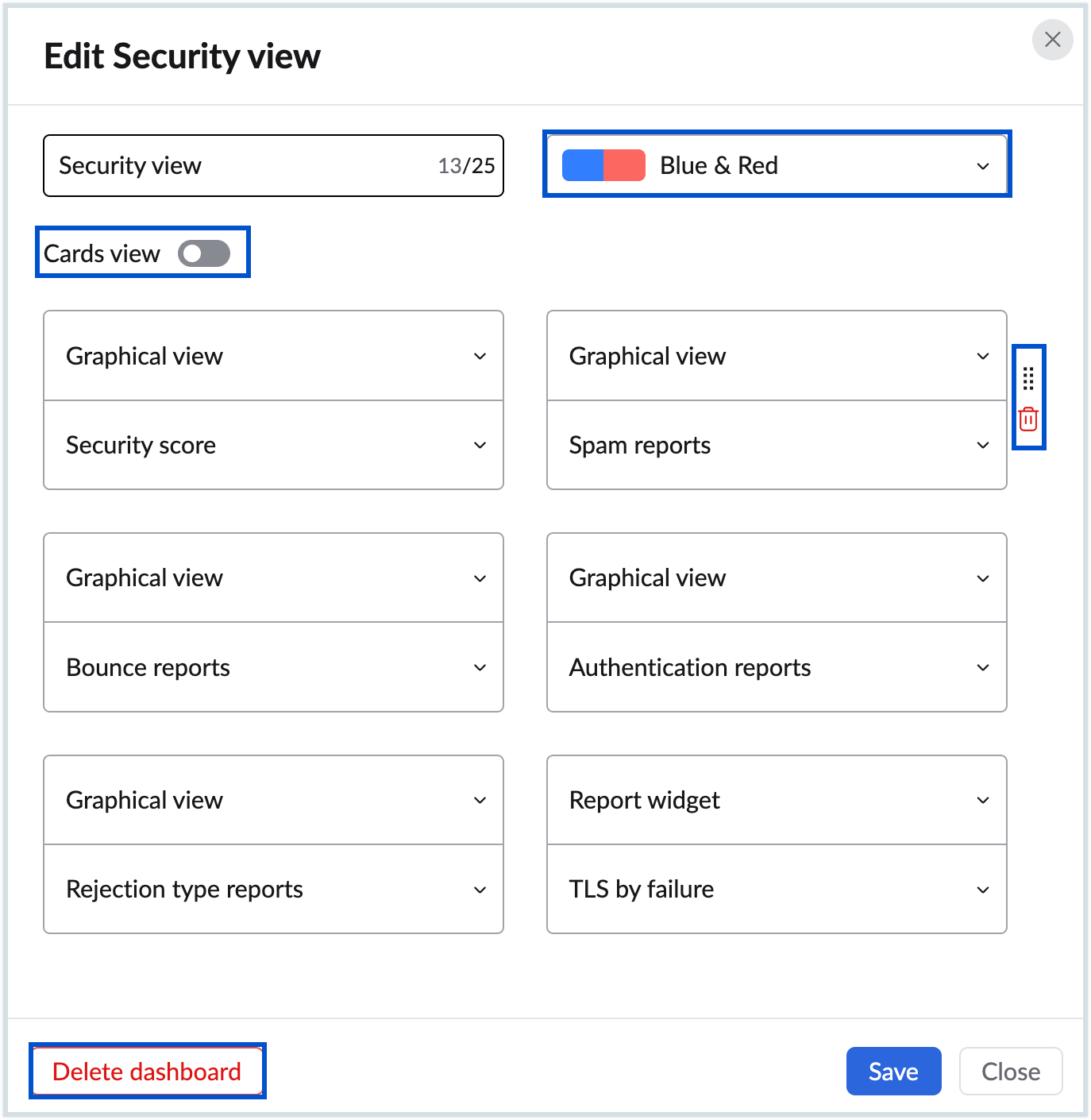Screen dimensions: 1091x1120
Task: Click the Blue & Red color swatch preview
Action: pos(603,165)
